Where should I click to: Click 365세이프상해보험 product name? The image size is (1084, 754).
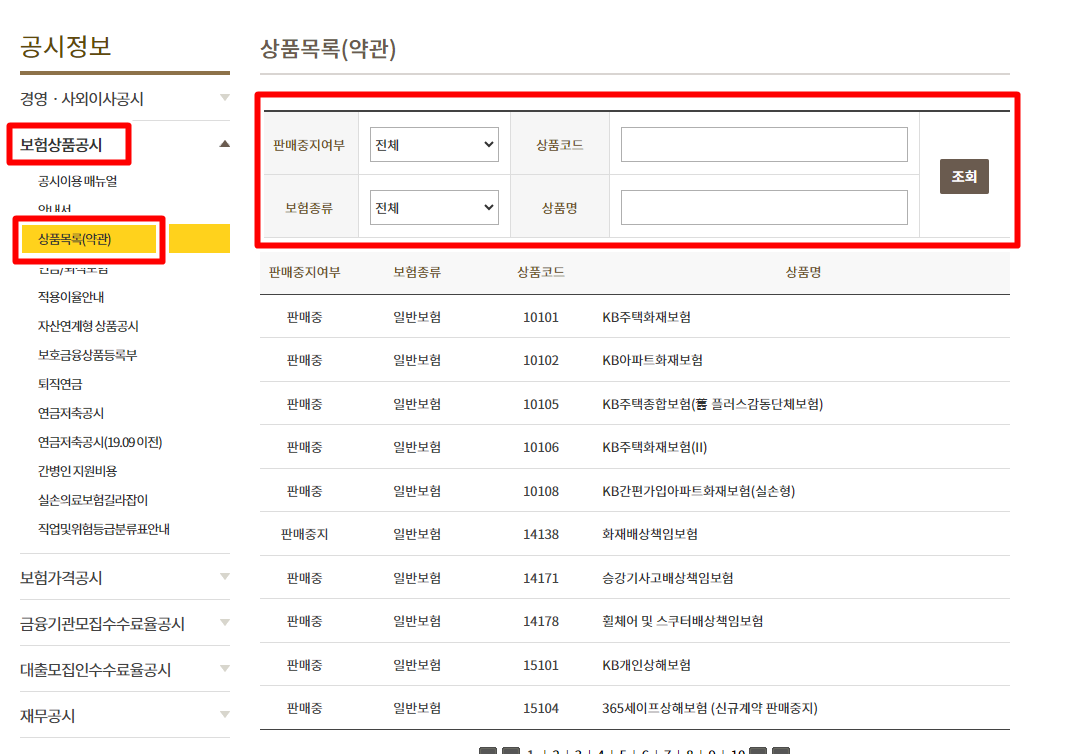710,708
